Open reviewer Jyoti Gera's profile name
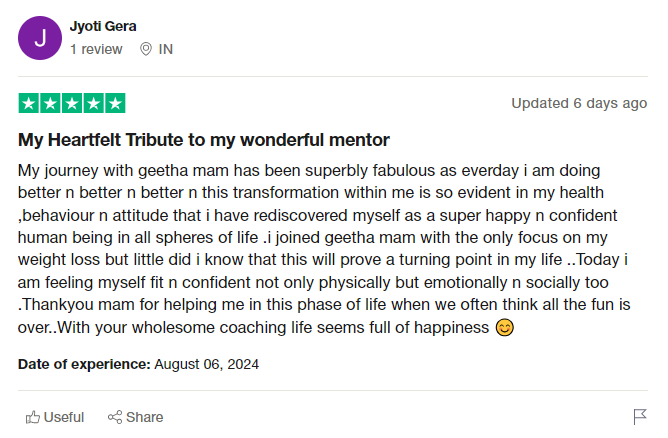Image resolution: width=668 pixels, height=438 pixels. (x=104, y=26)
